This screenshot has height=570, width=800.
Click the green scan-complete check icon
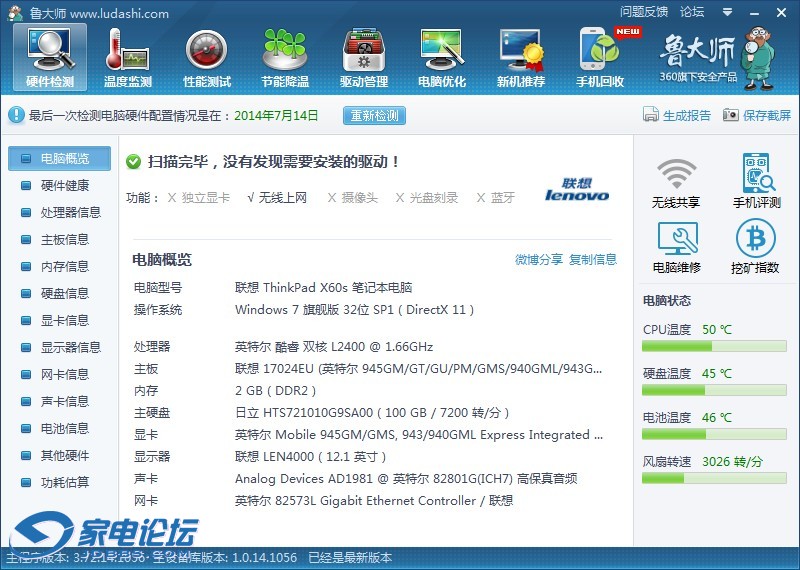click(x=134, y=162)
